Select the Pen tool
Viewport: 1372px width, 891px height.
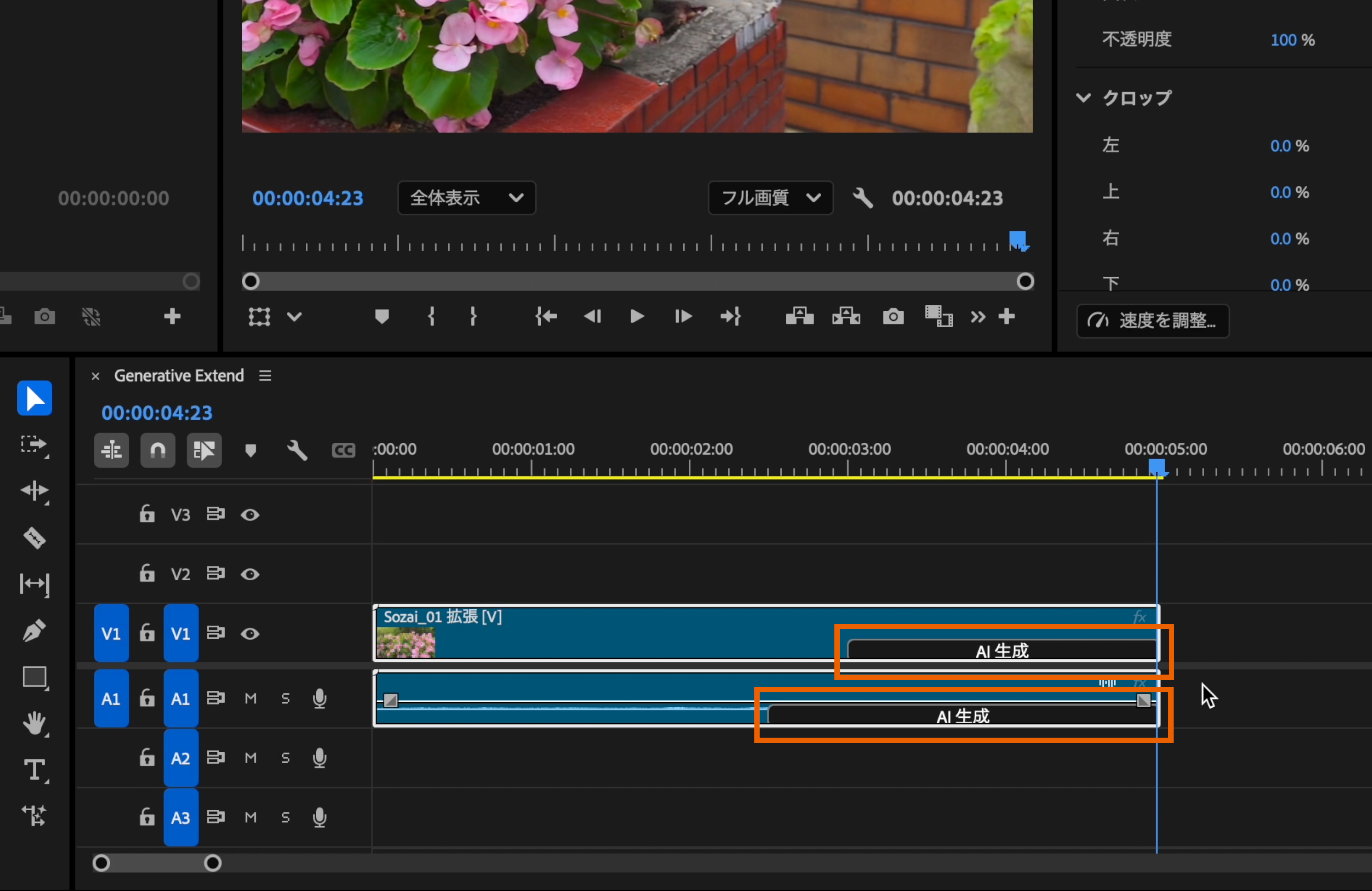point(34,630)
